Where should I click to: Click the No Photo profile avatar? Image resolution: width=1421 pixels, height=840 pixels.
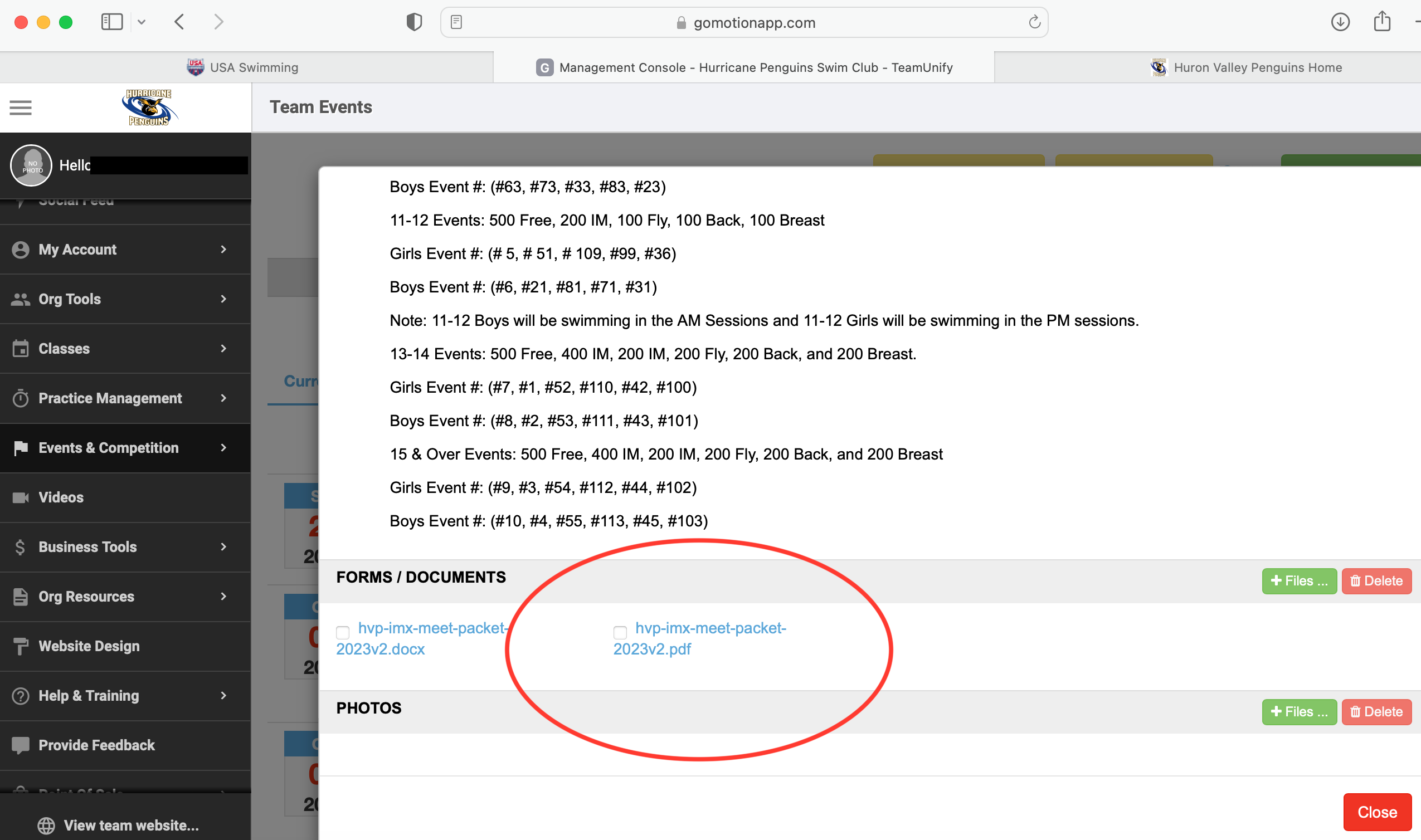coord(31,165)
